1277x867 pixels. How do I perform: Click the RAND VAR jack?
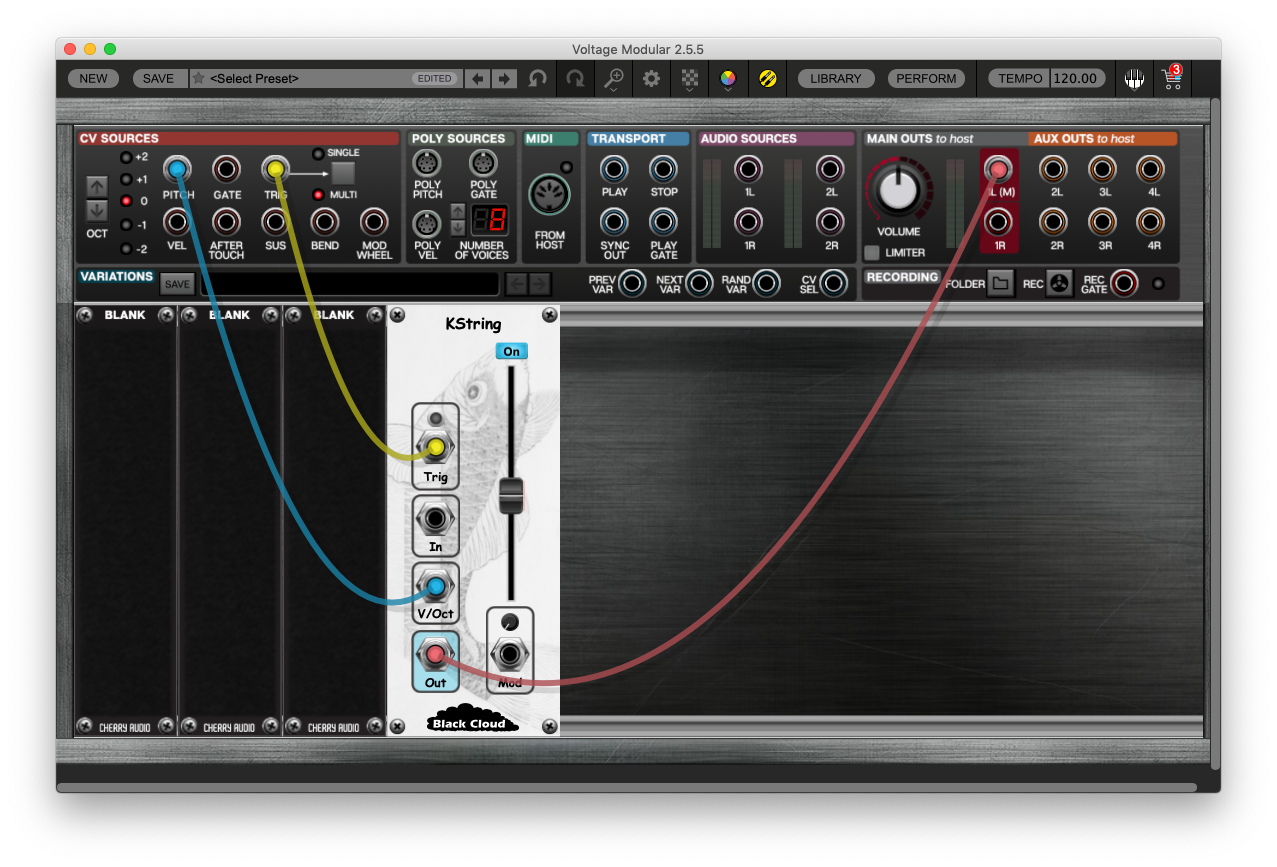pos(766,284)
